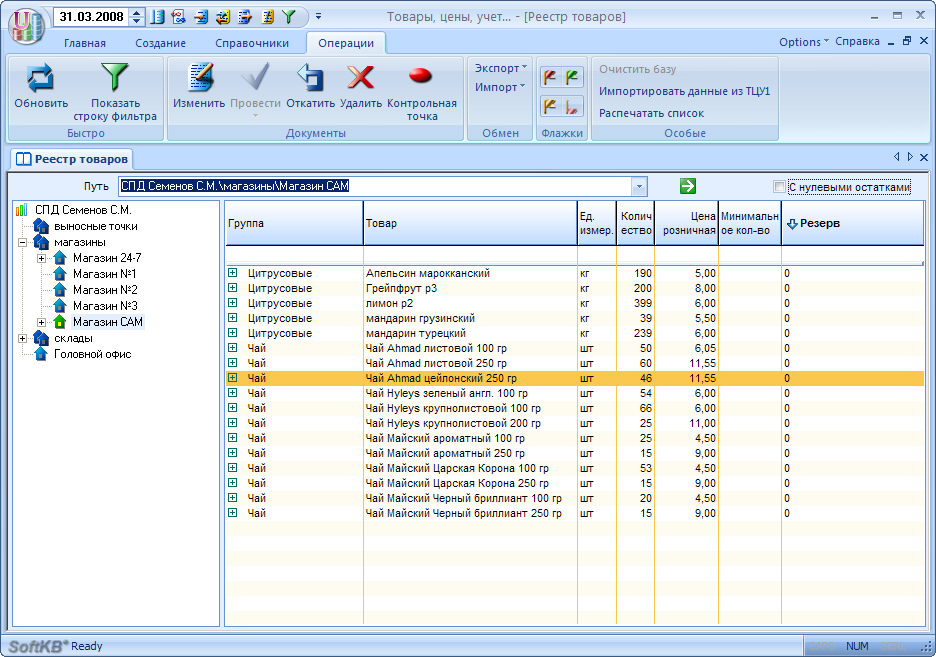
Task: Sort by the Цена розничная column header
Action: click(686, 223)
